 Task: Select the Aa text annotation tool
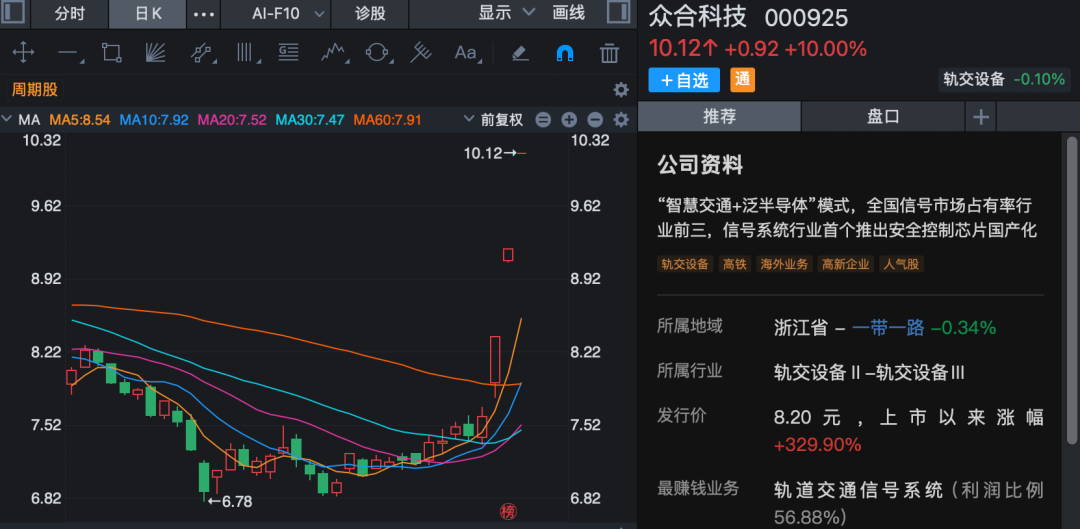click(466, 53)
